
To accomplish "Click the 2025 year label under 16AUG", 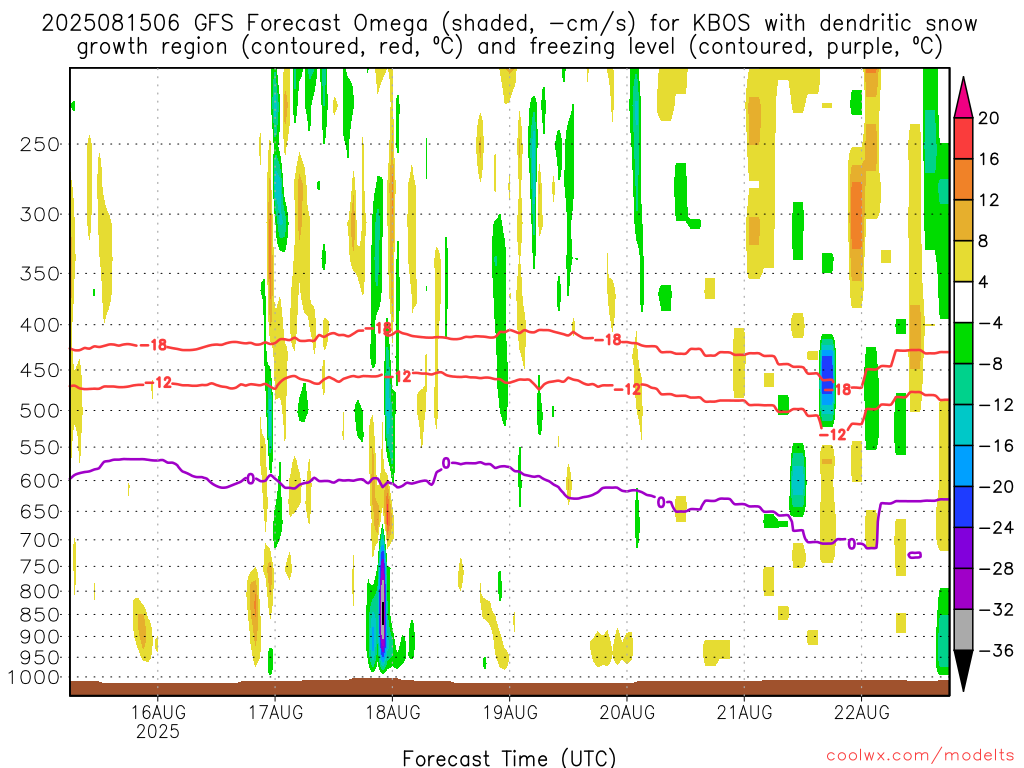I will click(x=157, y=731).
